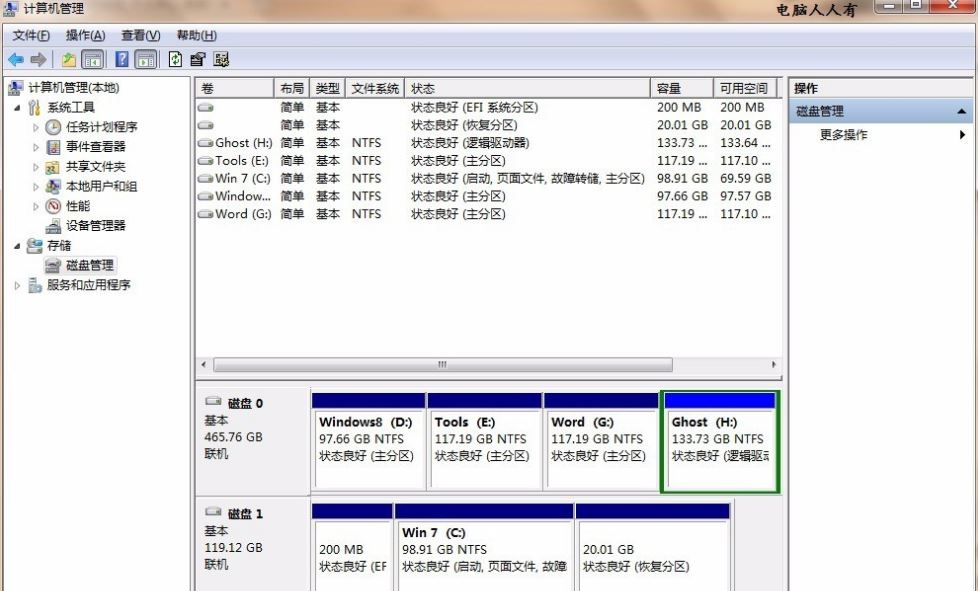Select the 存储 tree node
Viewport: 978px width, 591px height.
(59, 246)
